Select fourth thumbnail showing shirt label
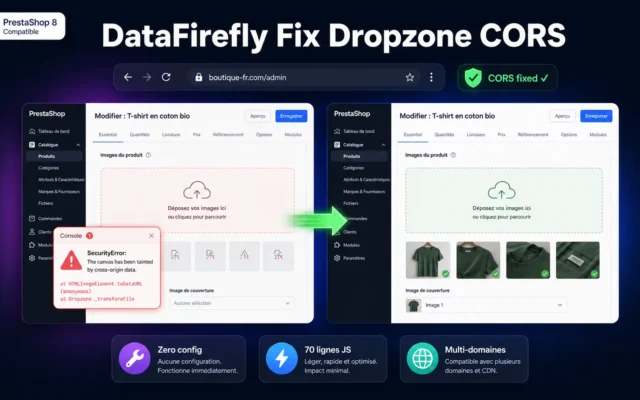 [578, 260]
